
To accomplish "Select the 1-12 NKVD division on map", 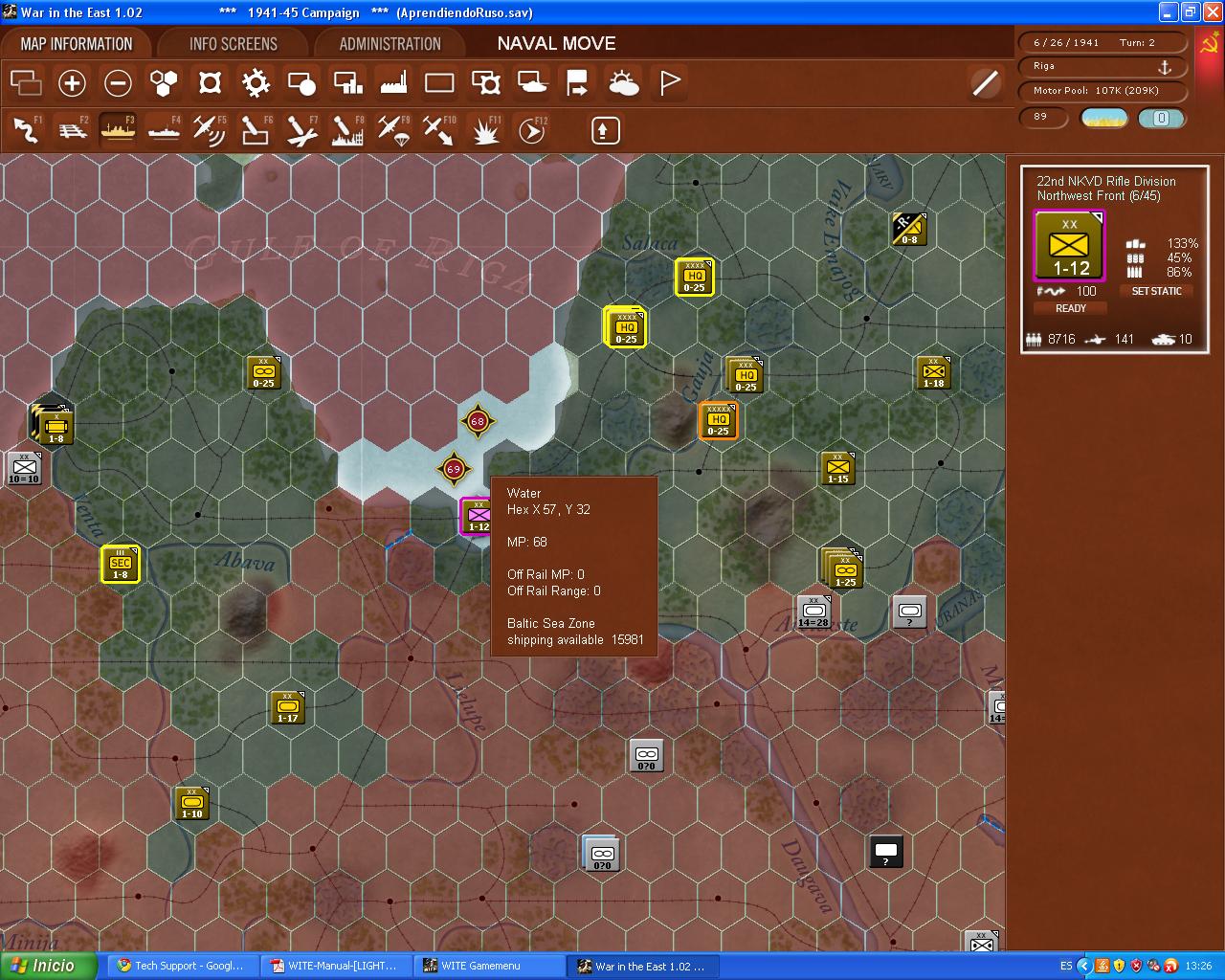I will tap(478, 517).
